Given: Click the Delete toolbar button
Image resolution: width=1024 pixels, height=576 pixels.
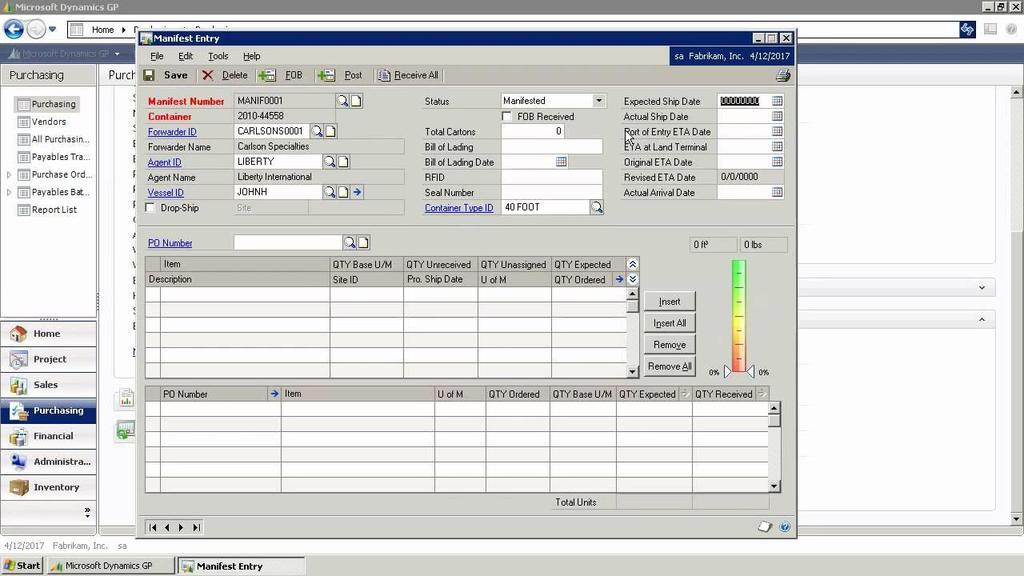Looking at the screenshot, I should [225, 75].
